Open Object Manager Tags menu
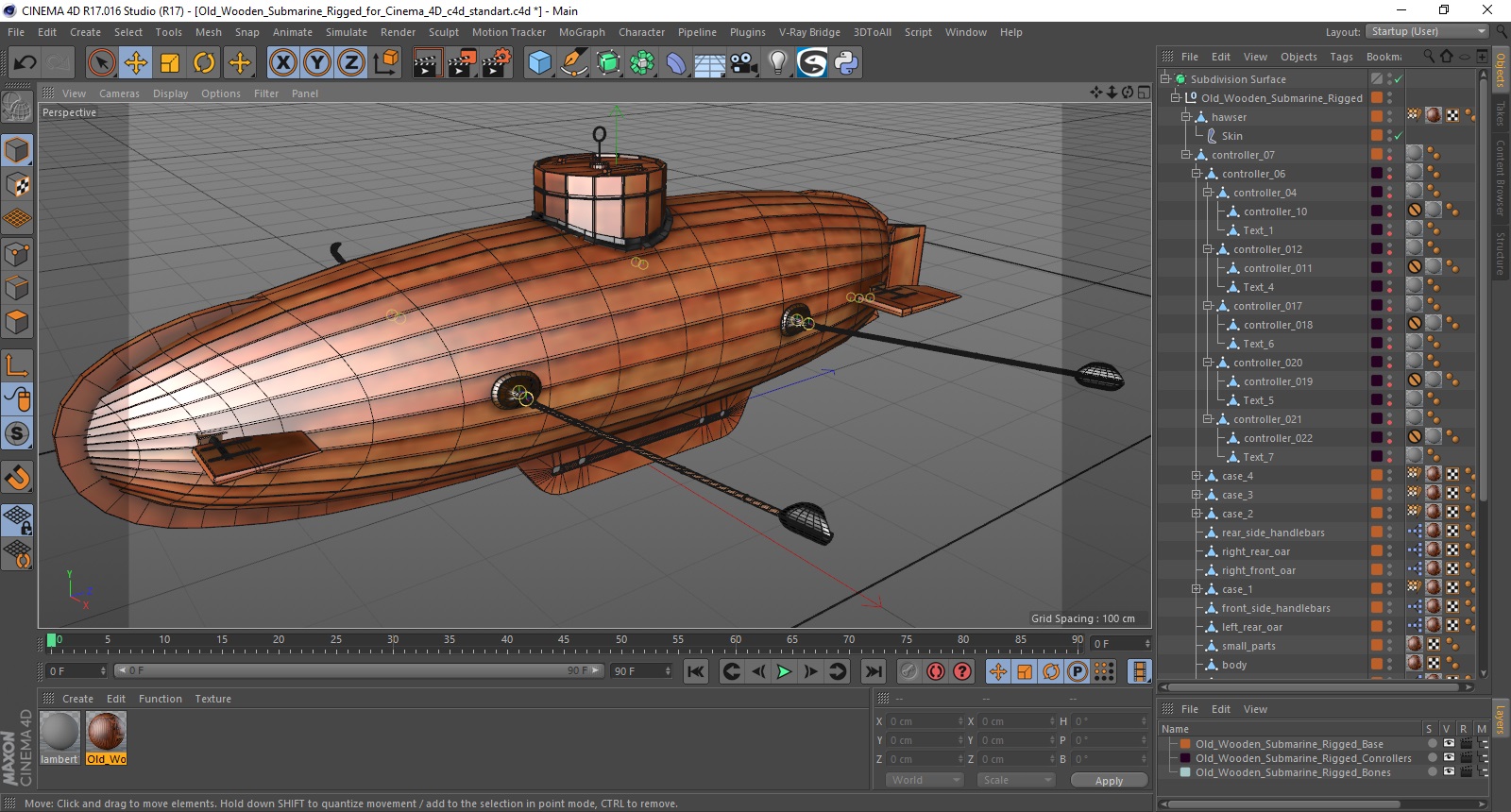The height and width of the screenshot is (812, 1511). 1341,57
